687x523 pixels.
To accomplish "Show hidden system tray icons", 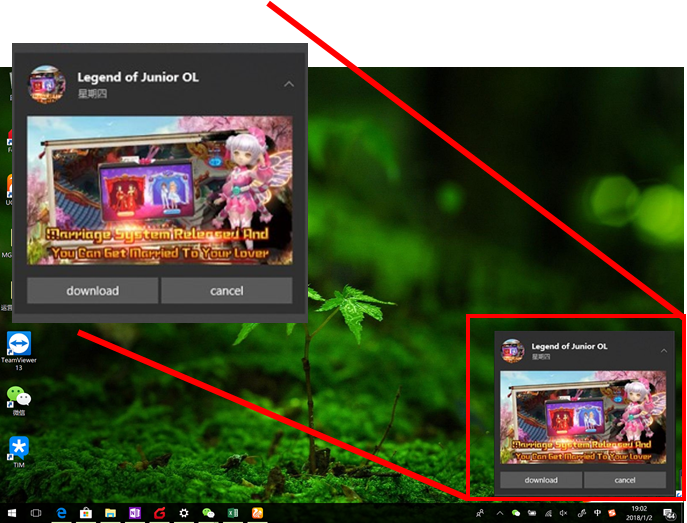I will click(500, 513).
